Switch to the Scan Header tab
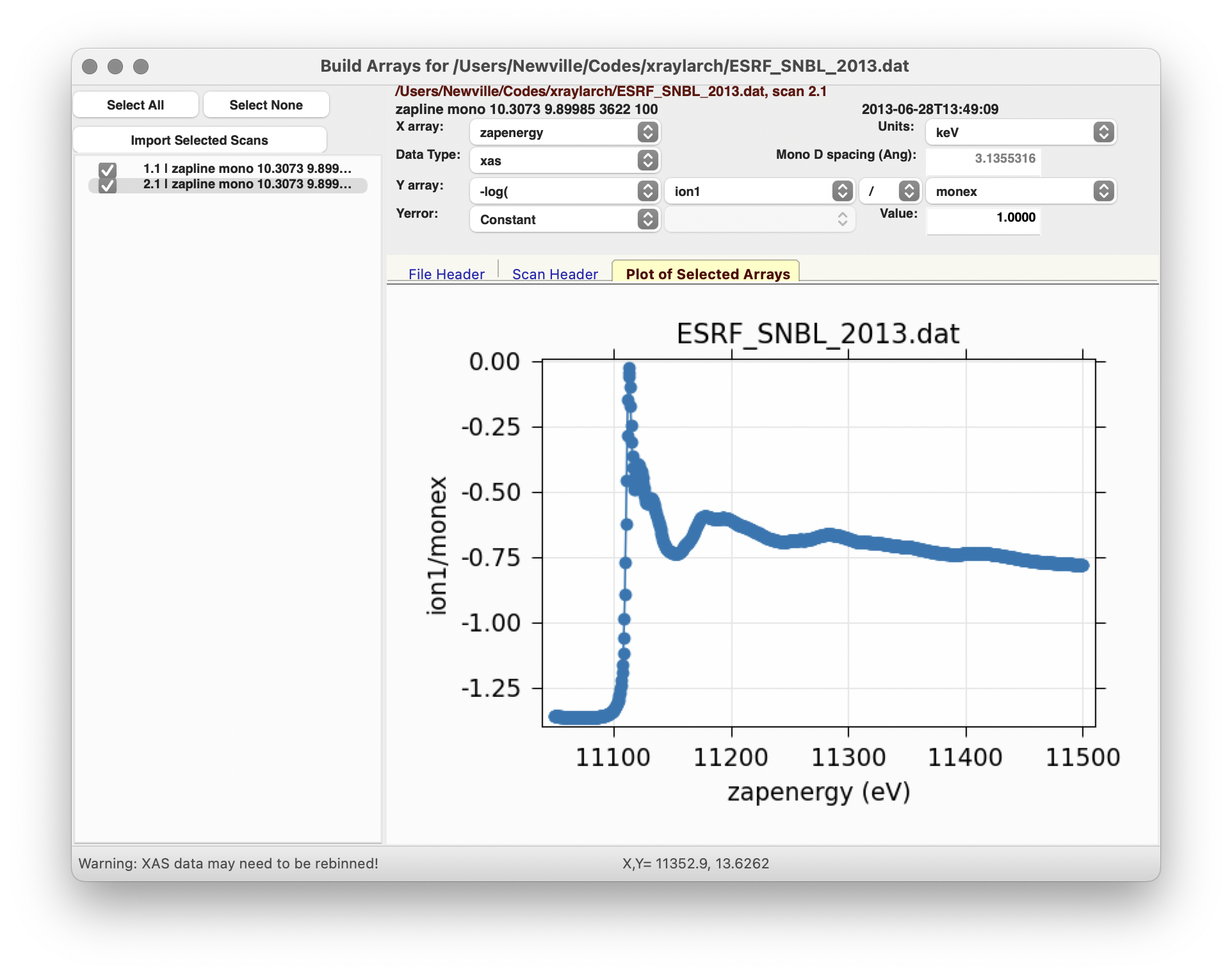Viewport: 1232px width, 976px height. 555,274
